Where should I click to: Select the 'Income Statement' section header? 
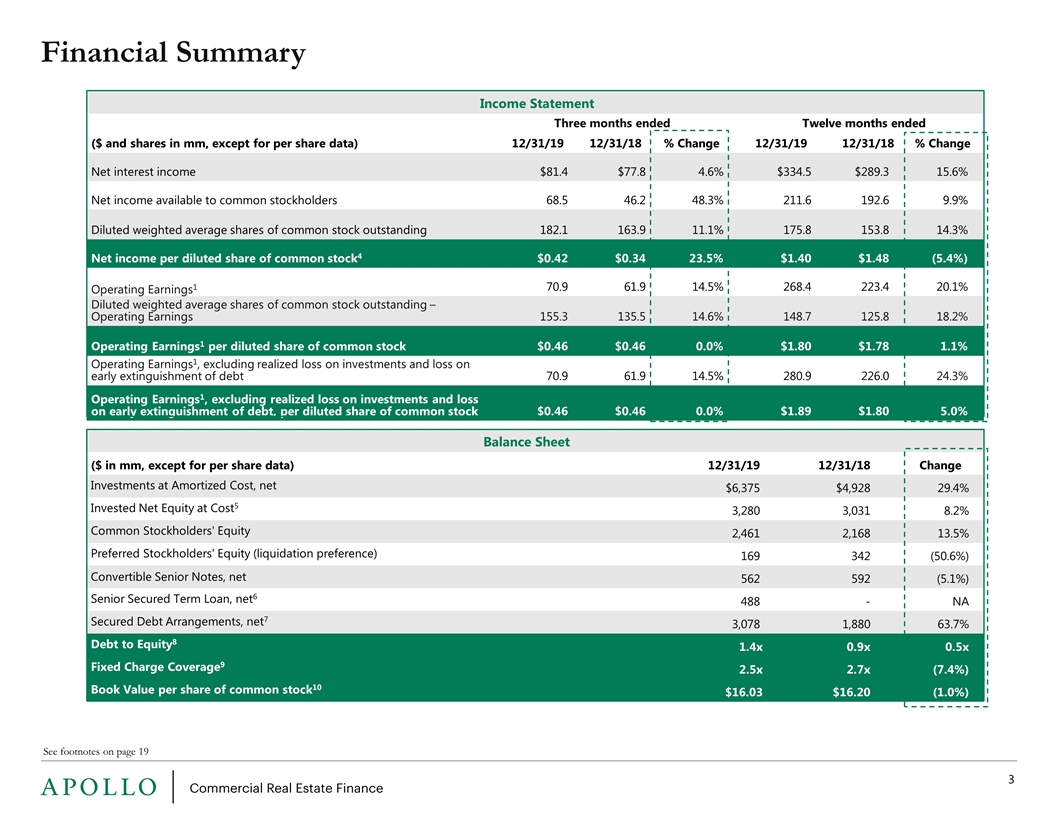(536, 104)
